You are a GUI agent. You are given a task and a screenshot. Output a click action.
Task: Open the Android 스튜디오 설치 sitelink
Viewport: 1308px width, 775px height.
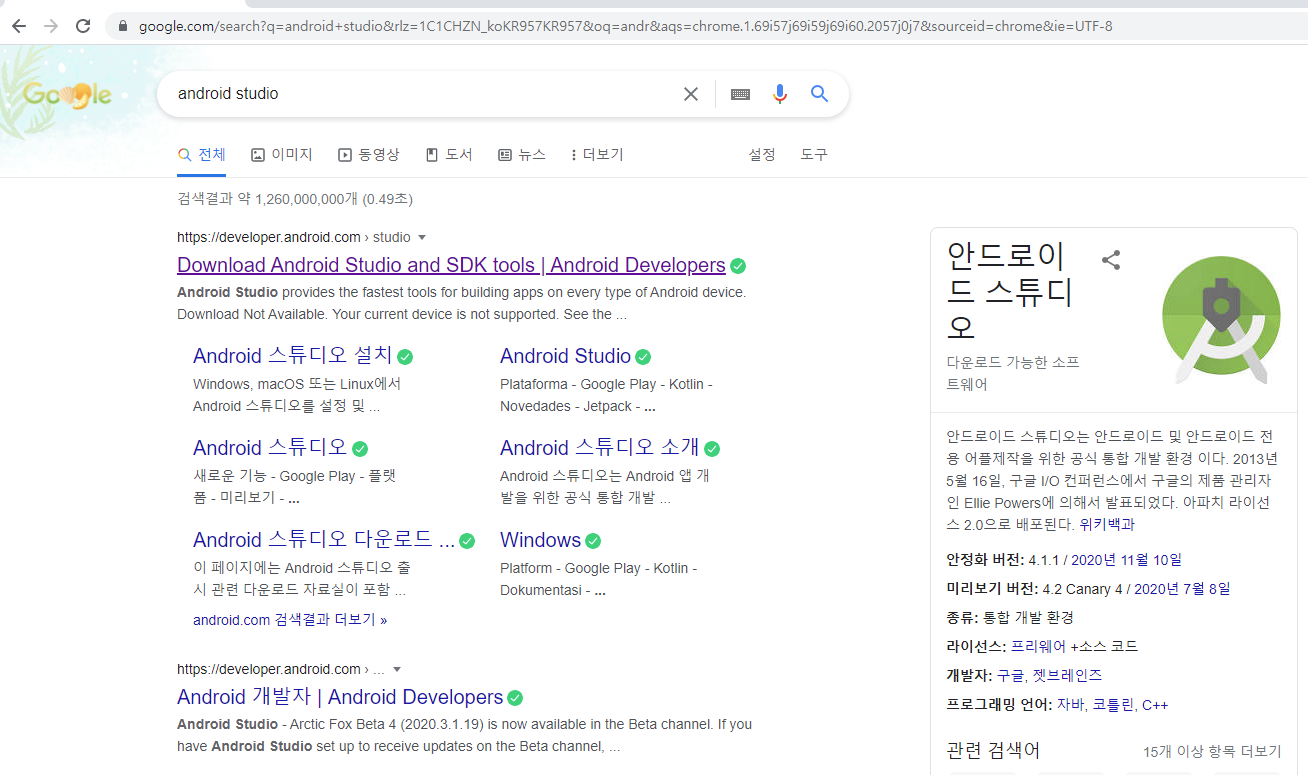click(x=293, y=356)
